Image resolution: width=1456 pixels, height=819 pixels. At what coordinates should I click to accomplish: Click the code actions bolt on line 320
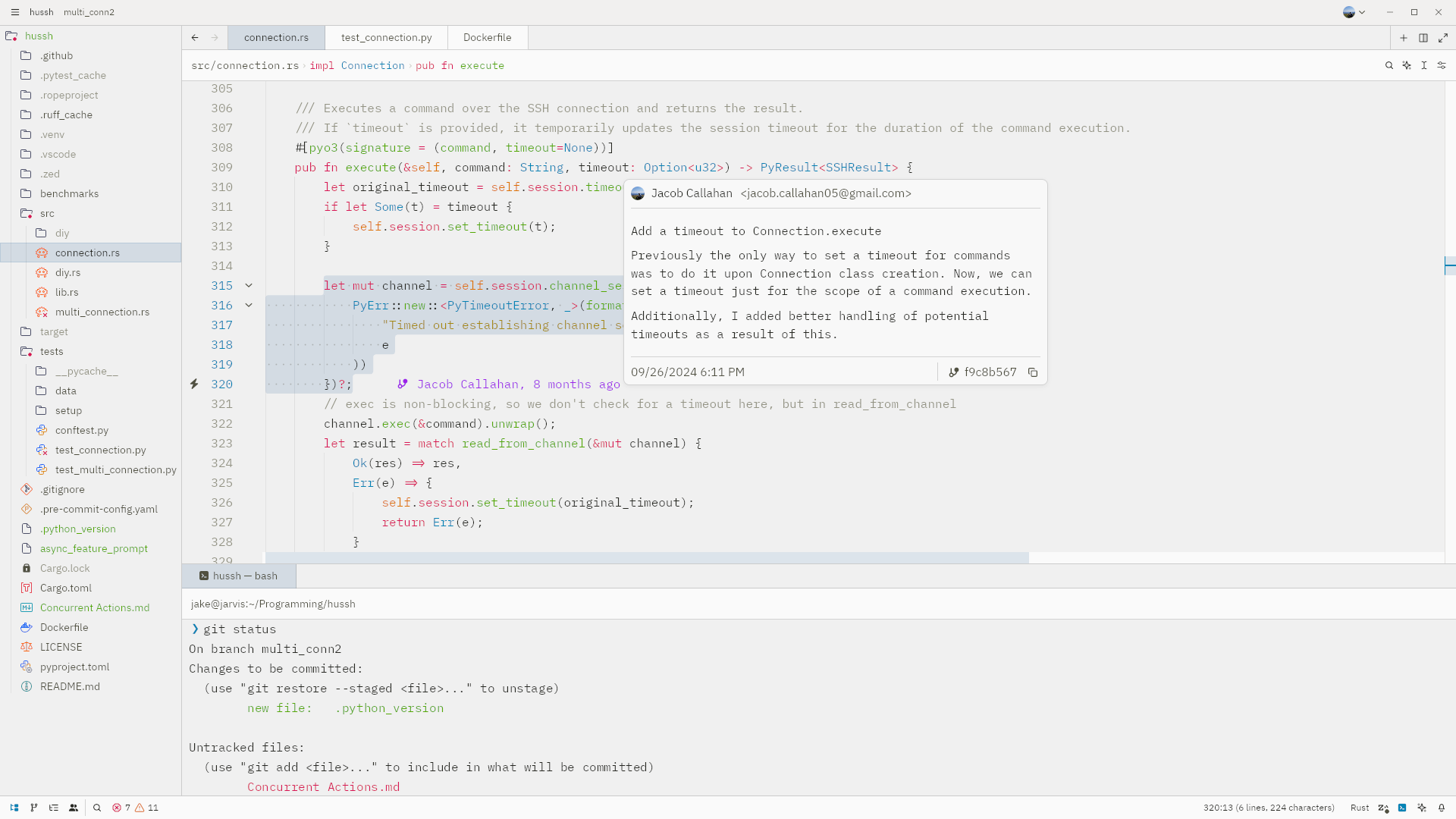tap(194, 384)
